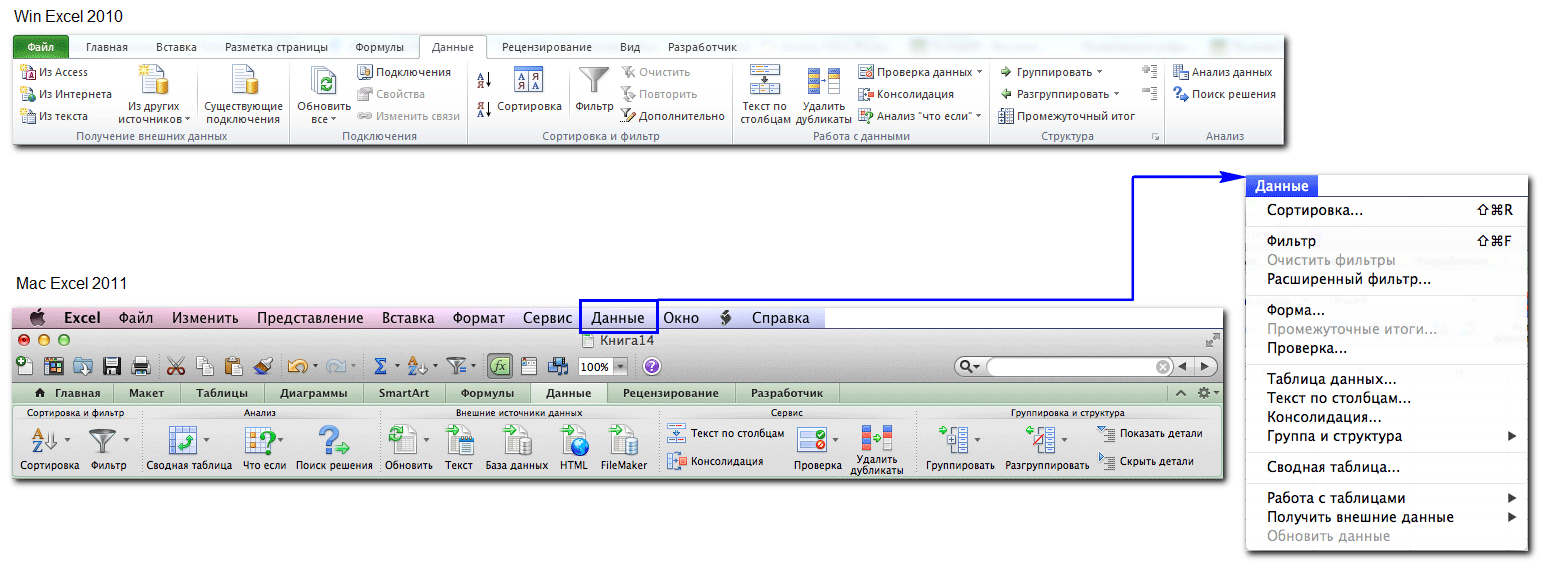
Task: Click Текст по столбцам in Mac ribbon
Action: [x=726, y=433]
